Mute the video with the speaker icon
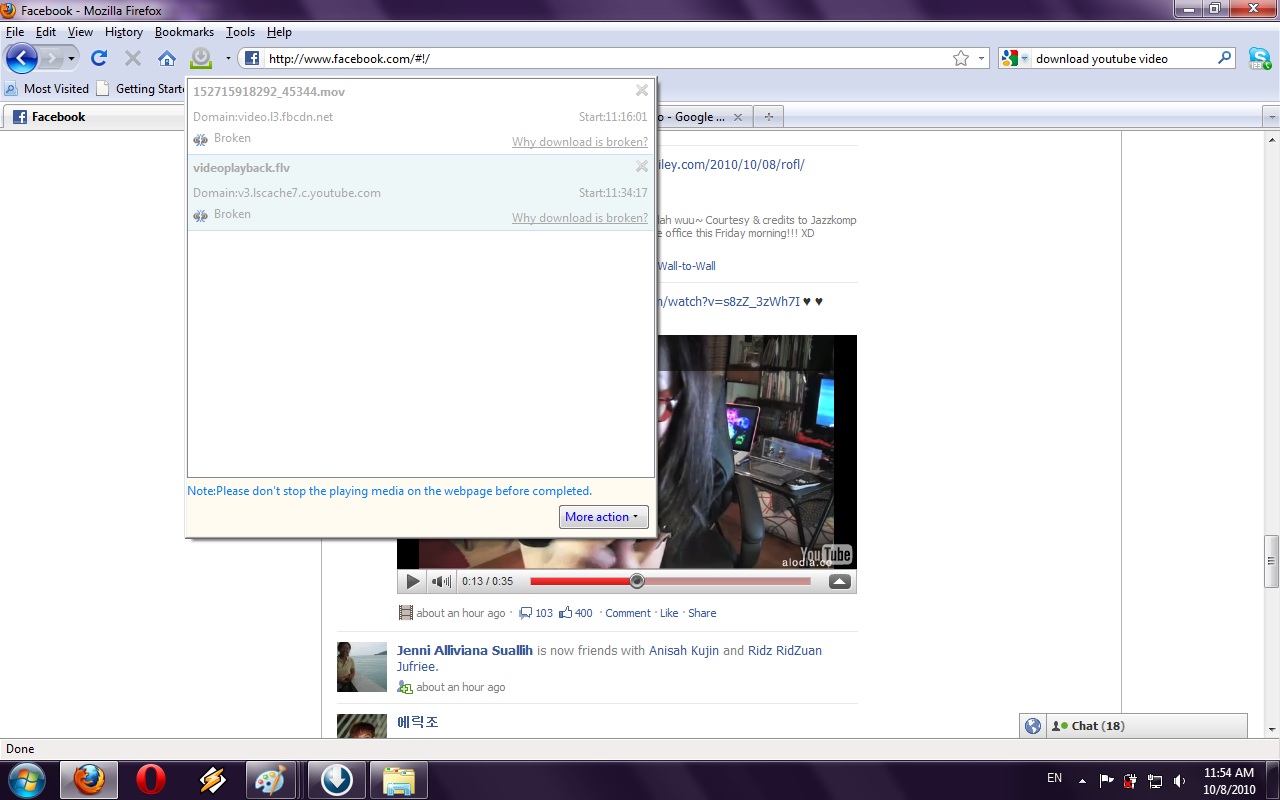Screen dimensions: 1280x800 tap(441, 581)
